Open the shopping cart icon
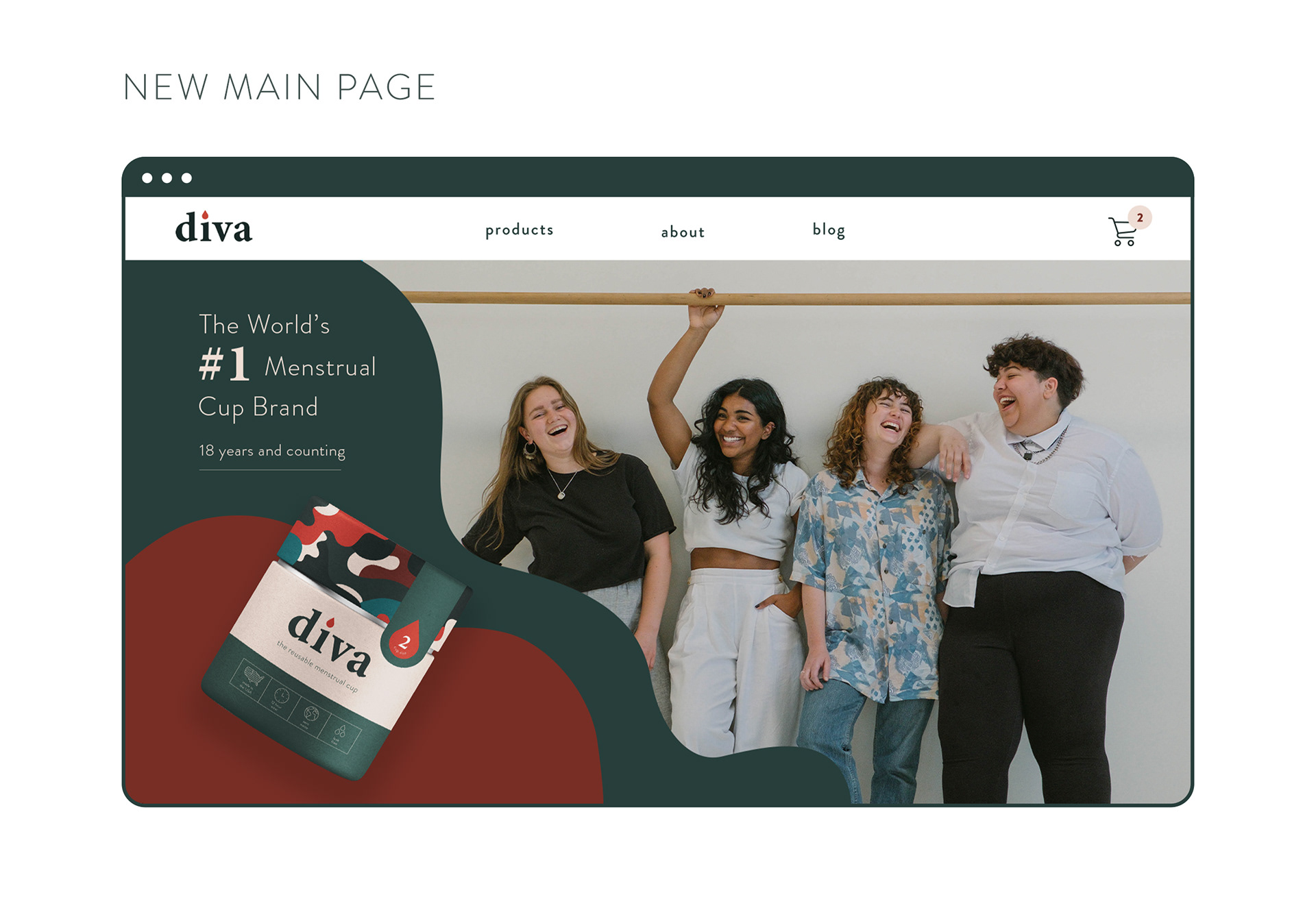 tap(1122, 232)
